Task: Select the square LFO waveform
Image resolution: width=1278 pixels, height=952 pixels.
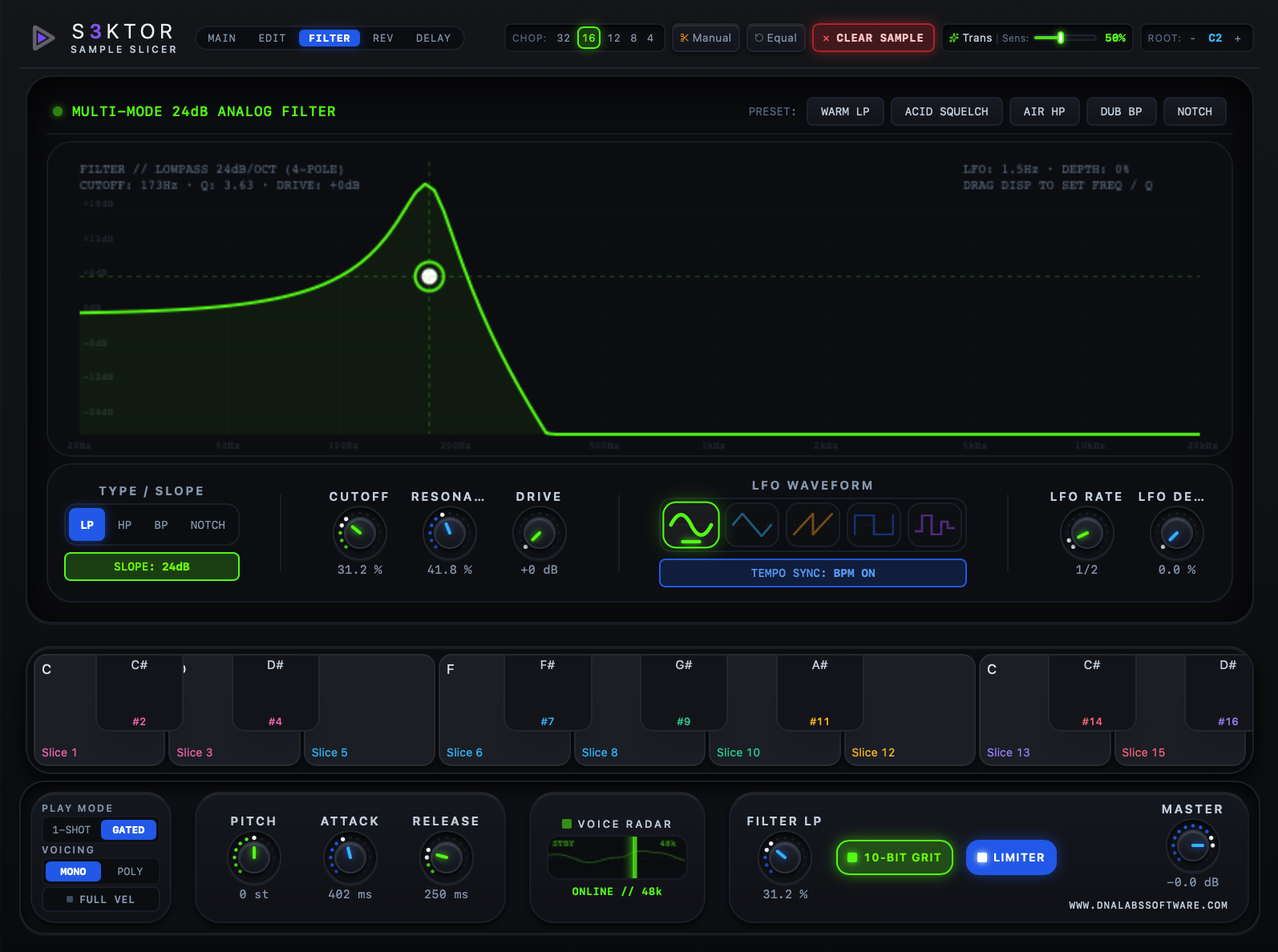Action: point(874,525)
